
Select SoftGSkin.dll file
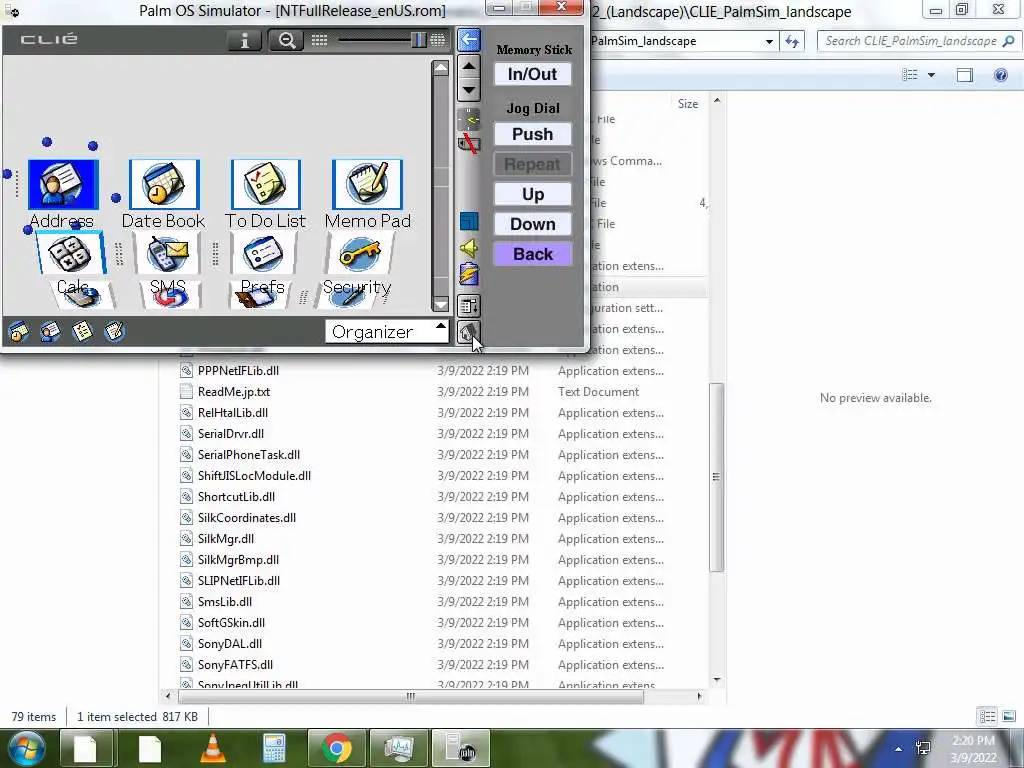(231, 622)
